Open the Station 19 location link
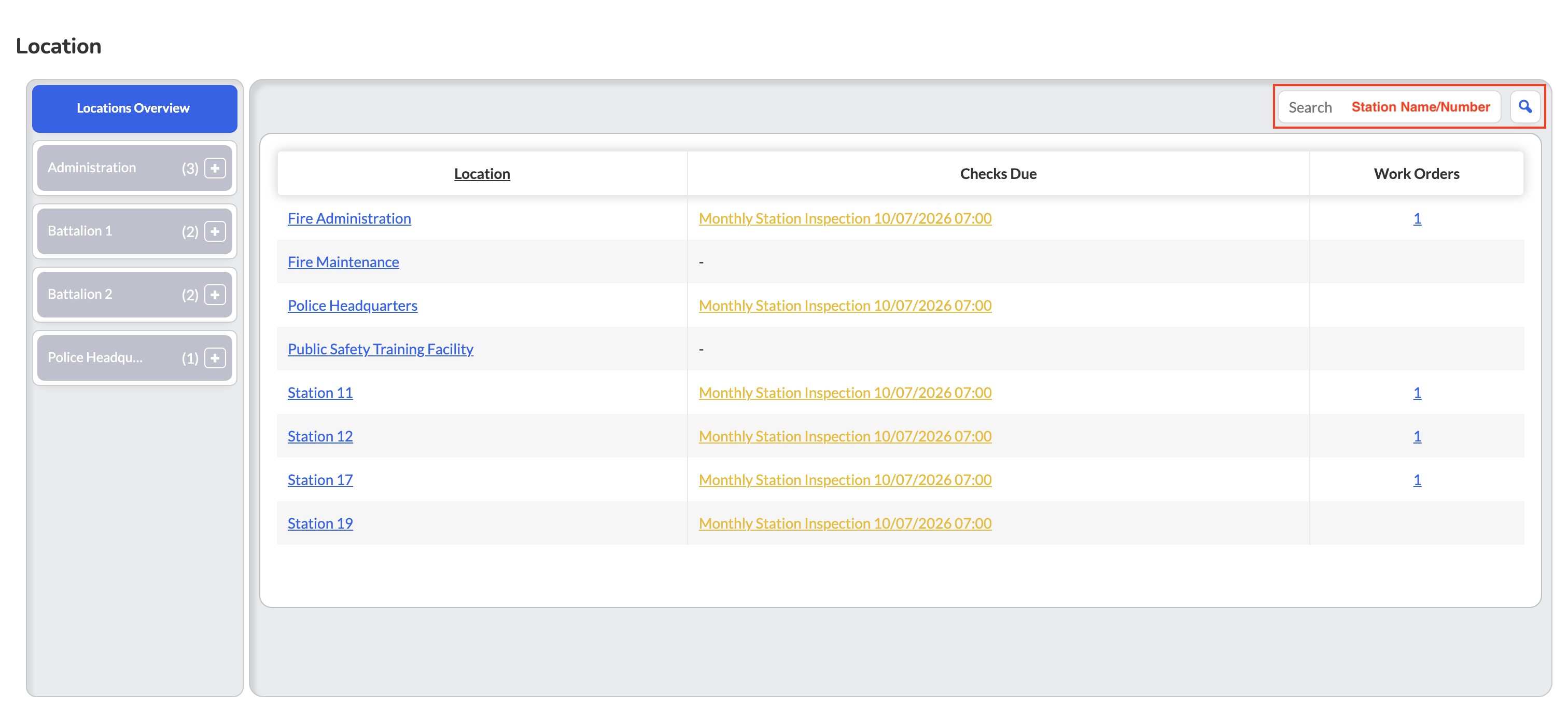The width and height of the screenshot is (1568, 719). pyautogui.click(x=320, y=523)
